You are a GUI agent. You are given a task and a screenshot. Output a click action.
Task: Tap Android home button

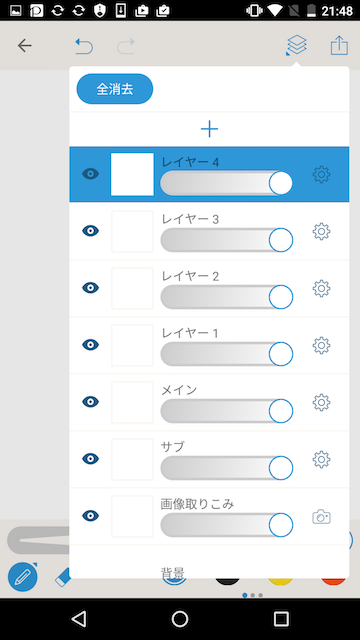[x=180, y=619]
